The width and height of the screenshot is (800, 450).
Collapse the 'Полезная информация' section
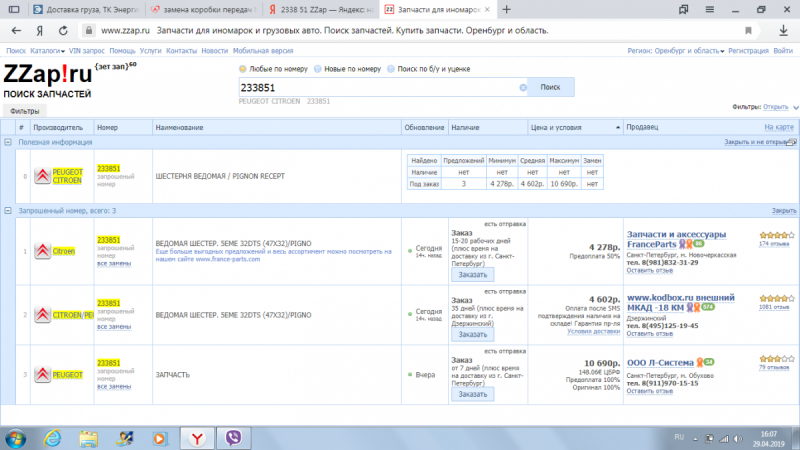coord(9,143)
